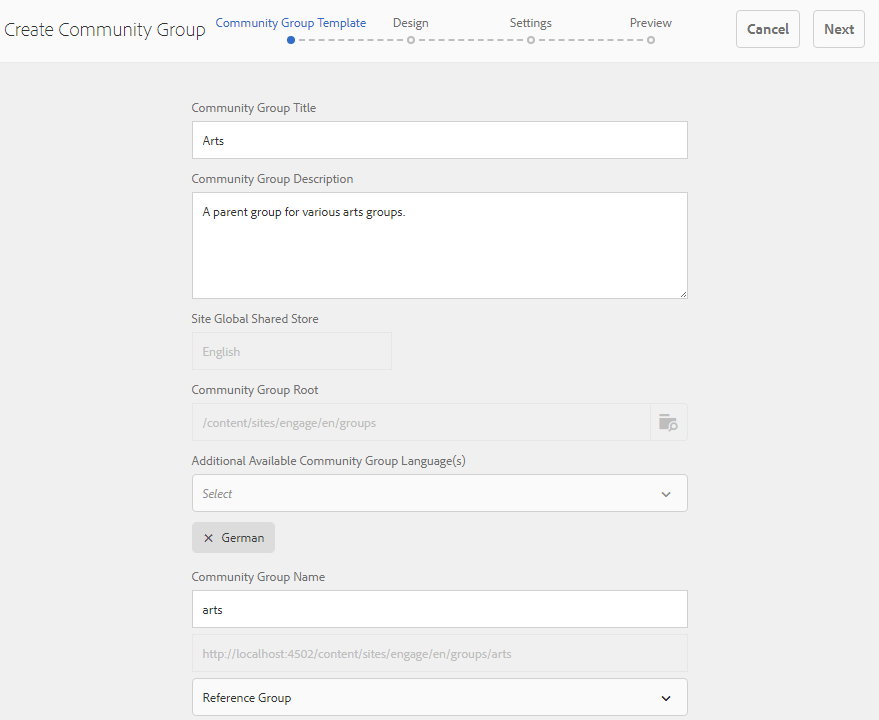The height and width of the screenshot is (720, 879).
Task: Focus the Community Group Description textarea
Action: coord(439,245)
